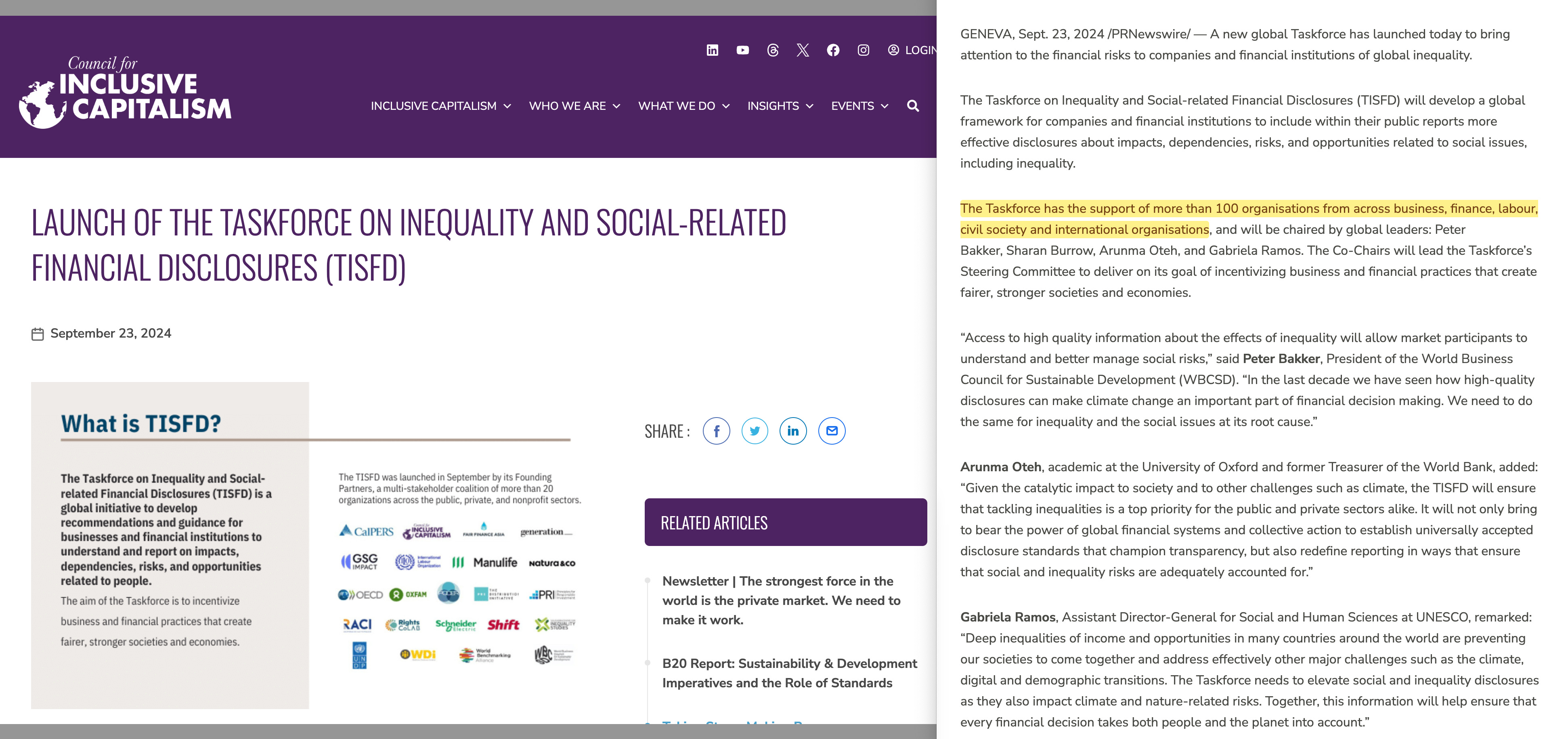The width and height of the screenshot is (1568, 739).
Task: Click the Natura & Co logo
Action: pos(552,563)
